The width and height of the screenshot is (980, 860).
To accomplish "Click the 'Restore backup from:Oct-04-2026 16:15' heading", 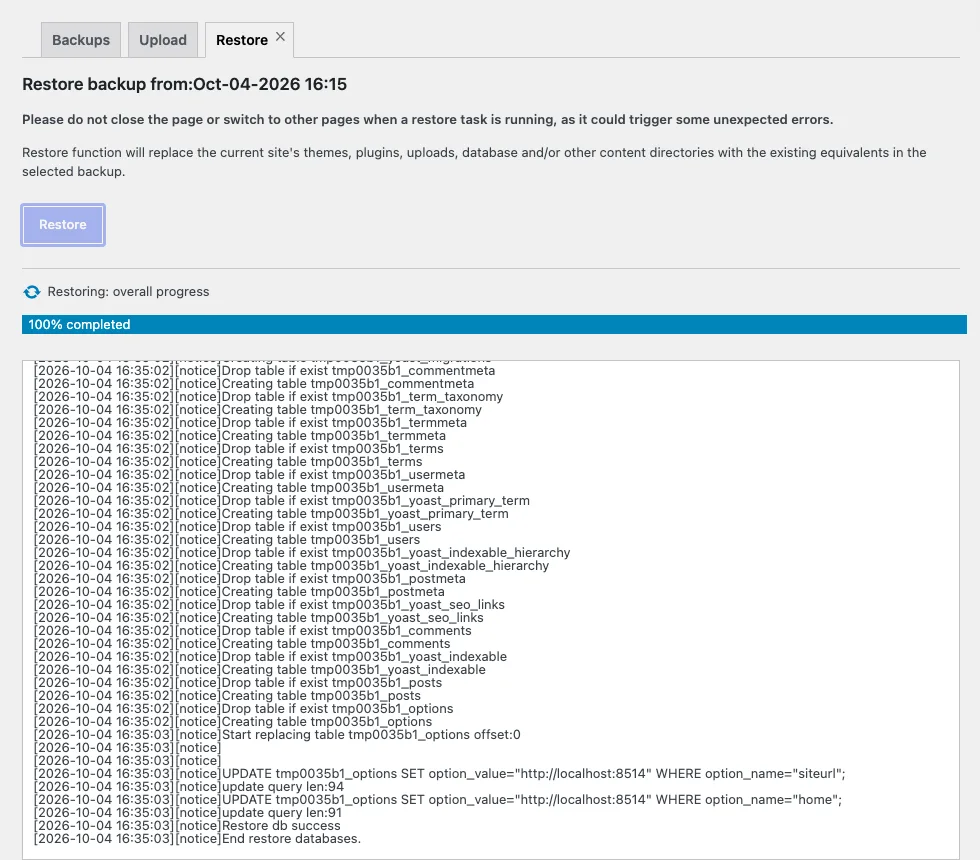I will tap(184, 84).
